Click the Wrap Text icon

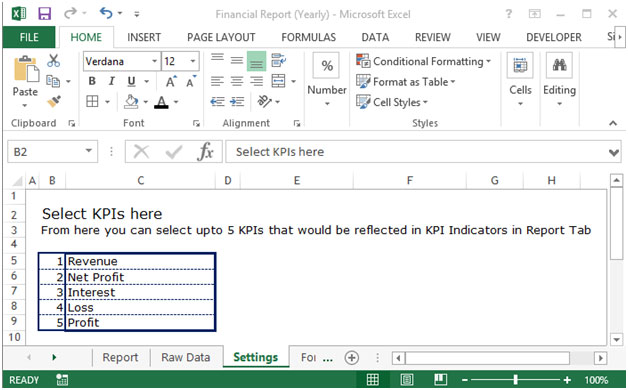pyautogui.click(x=278, y=60)
